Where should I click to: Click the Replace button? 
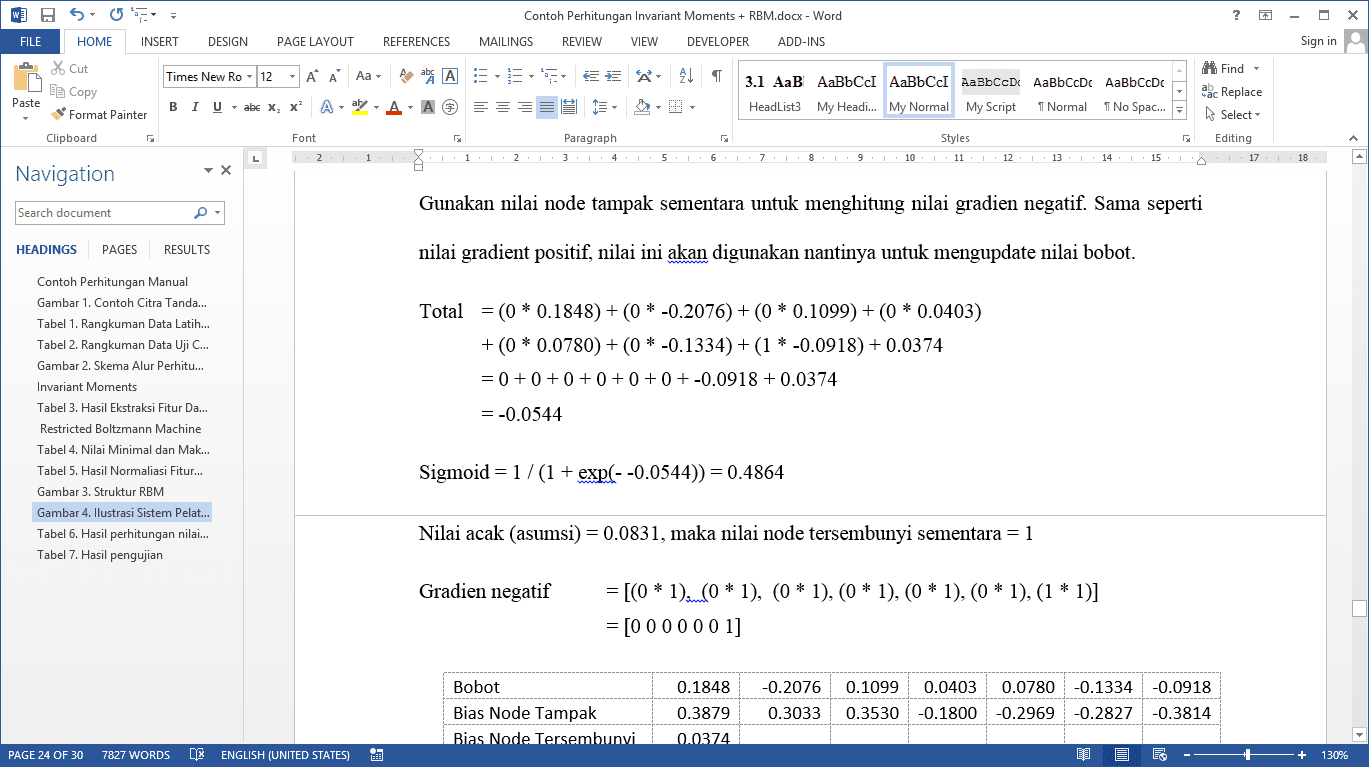click(x=1233, y=91)
